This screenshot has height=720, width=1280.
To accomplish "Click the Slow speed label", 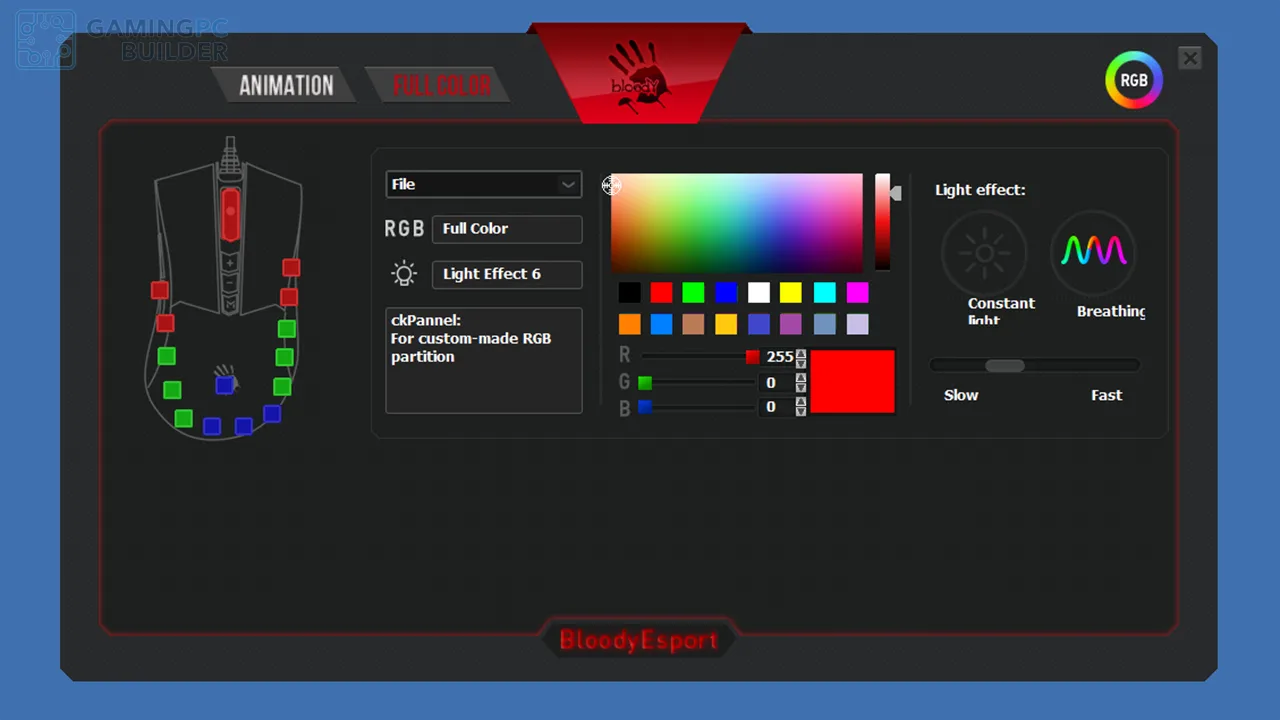I will (961, 395).
